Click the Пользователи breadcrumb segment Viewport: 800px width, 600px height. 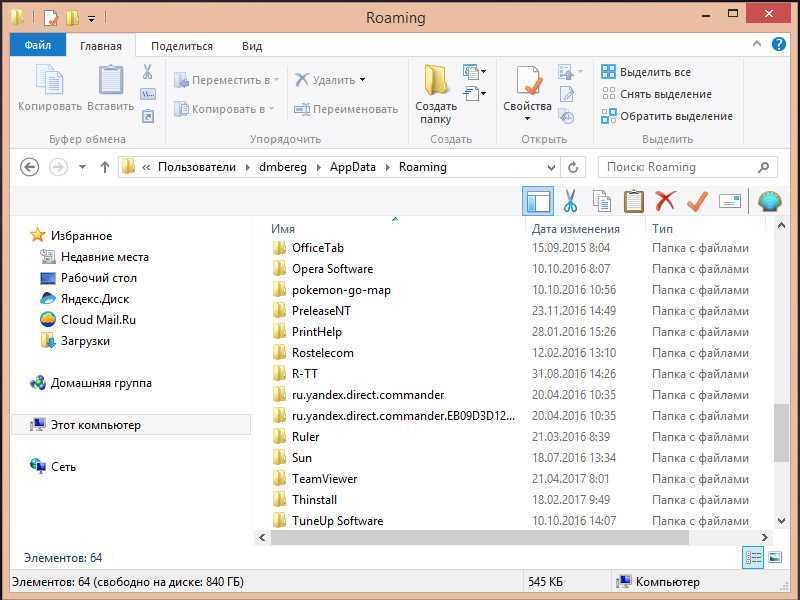(196, 167)
